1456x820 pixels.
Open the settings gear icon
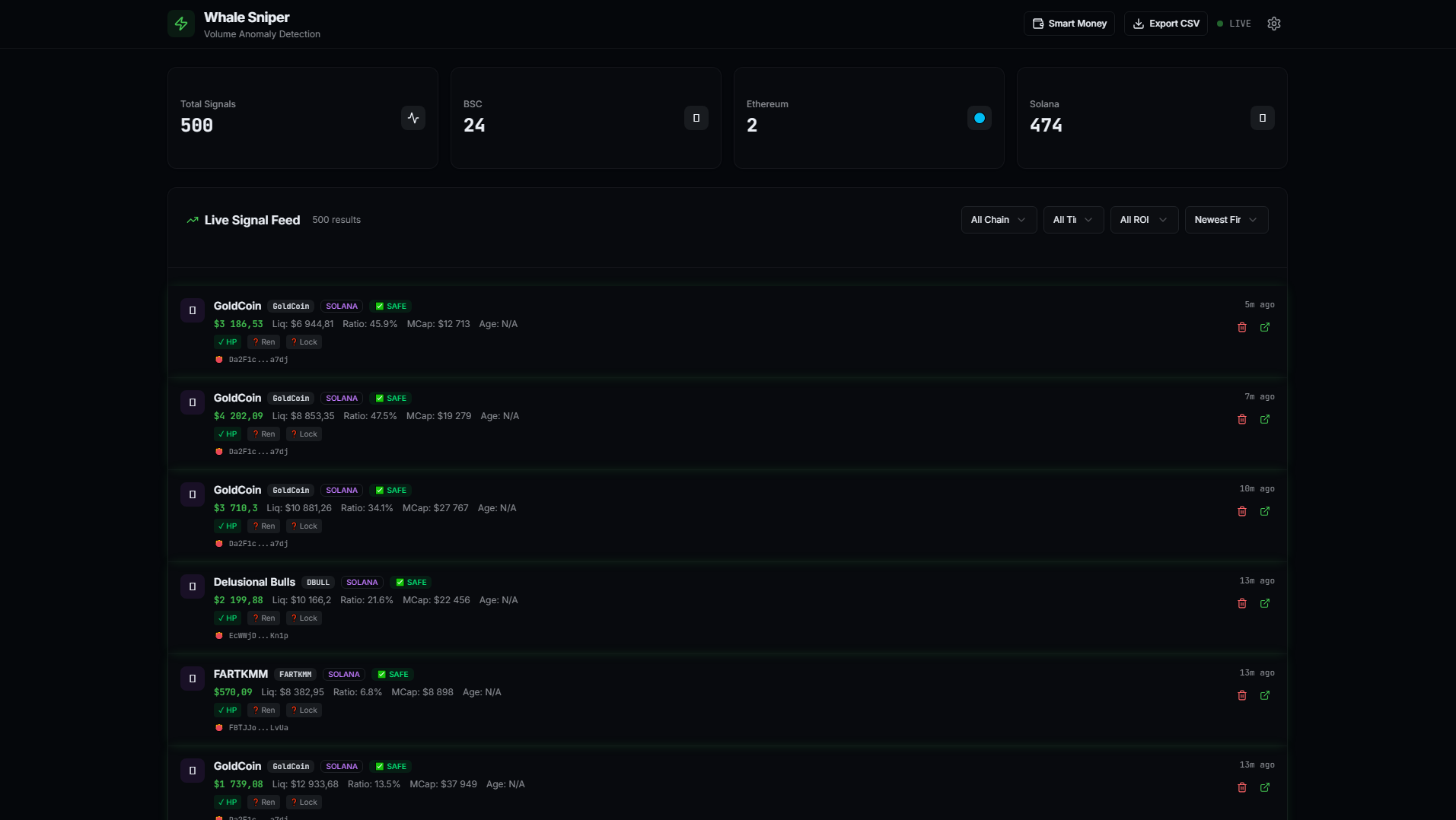(x=1274, y=24)
